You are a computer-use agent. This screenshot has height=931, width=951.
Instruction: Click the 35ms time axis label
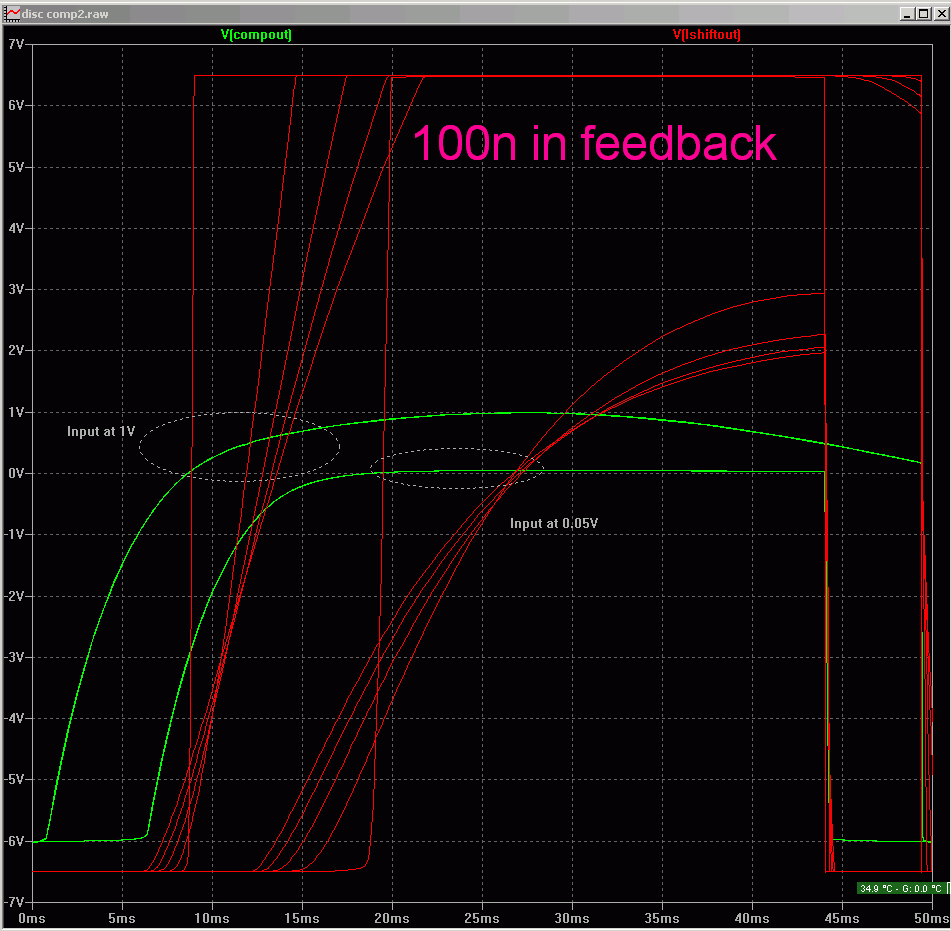[662, 918]
